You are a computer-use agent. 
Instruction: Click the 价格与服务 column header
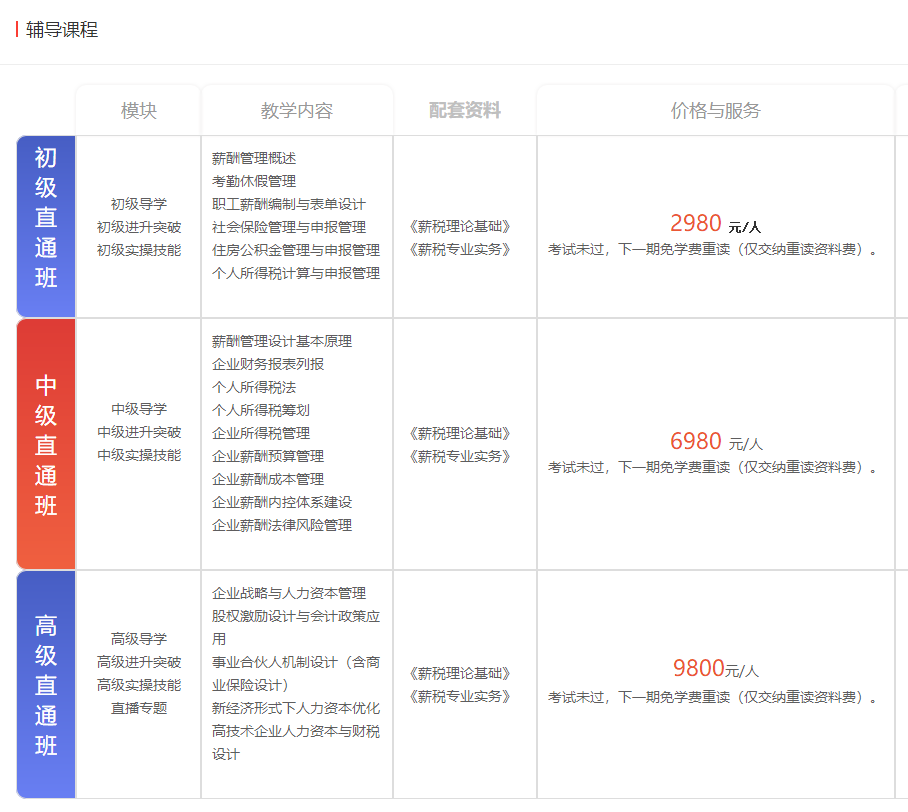pyautogui.click(x=716, y=111)
